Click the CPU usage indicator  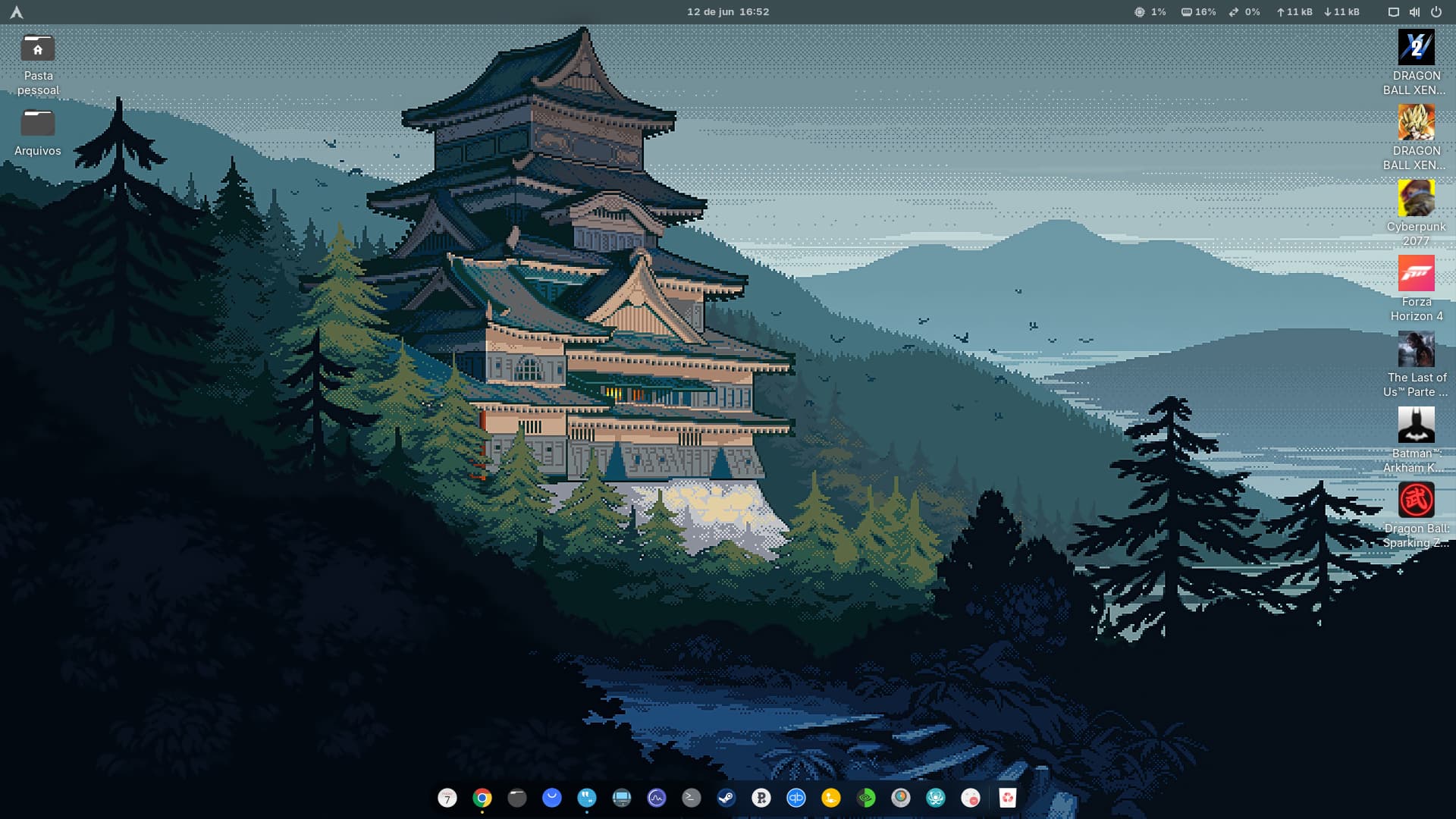[x=1150, y=12]
